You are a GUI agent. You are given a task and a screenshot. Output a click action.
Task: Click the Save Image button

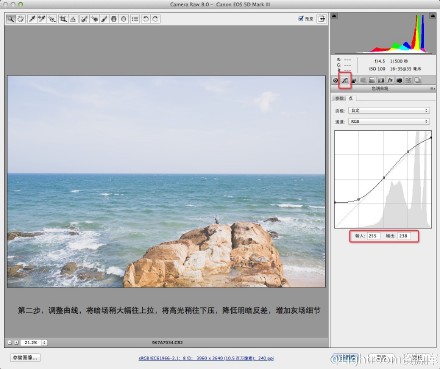[25, 358]
